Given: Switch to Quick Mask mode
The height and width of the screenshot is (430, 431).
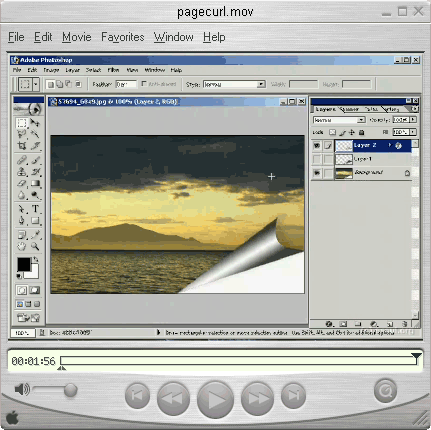Looking at the screenshot, I should click(x=35, y=290).
